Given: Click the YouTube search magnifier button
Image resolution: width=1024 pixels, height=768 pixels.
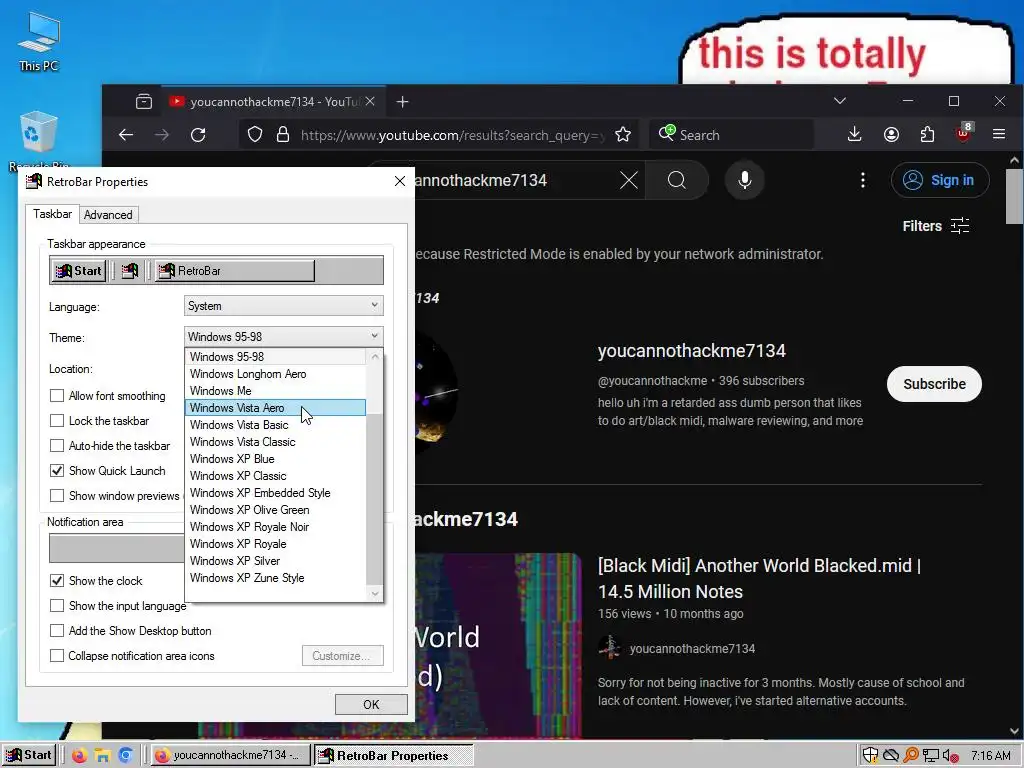Looking at the screenshot, I should [677, 180].
